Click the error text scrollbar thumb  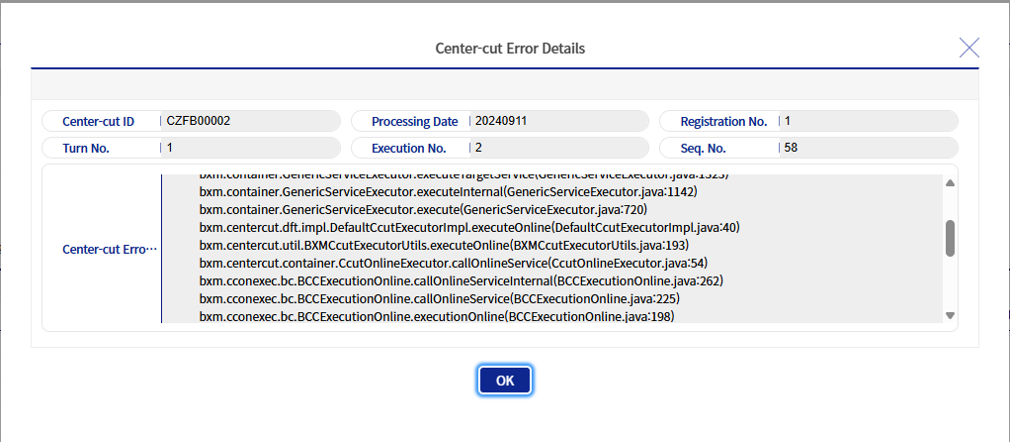950,238
